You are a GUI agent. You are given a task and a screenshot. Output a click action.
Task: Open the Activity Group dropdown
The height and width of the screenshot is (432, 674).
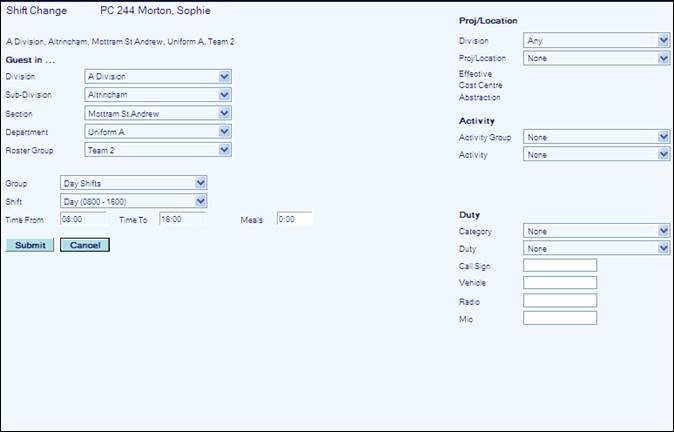(x=596, y=137)
